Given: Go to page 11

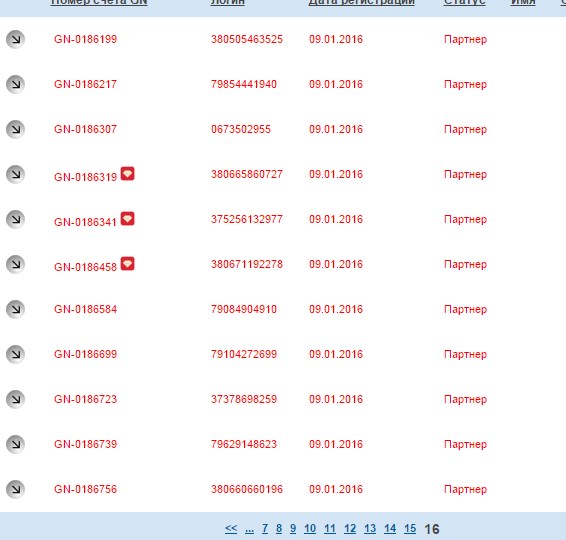Looking at the screenshot, I should 330,529.
